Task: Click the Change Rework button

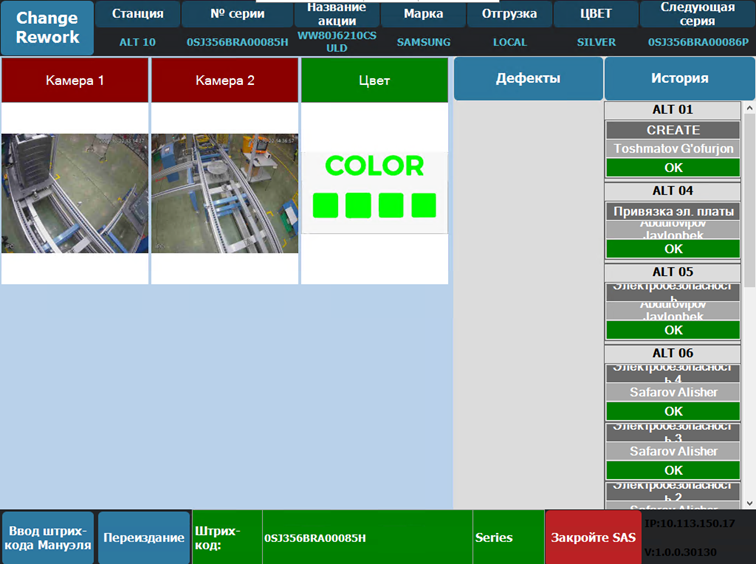Action: click(47, 28)
